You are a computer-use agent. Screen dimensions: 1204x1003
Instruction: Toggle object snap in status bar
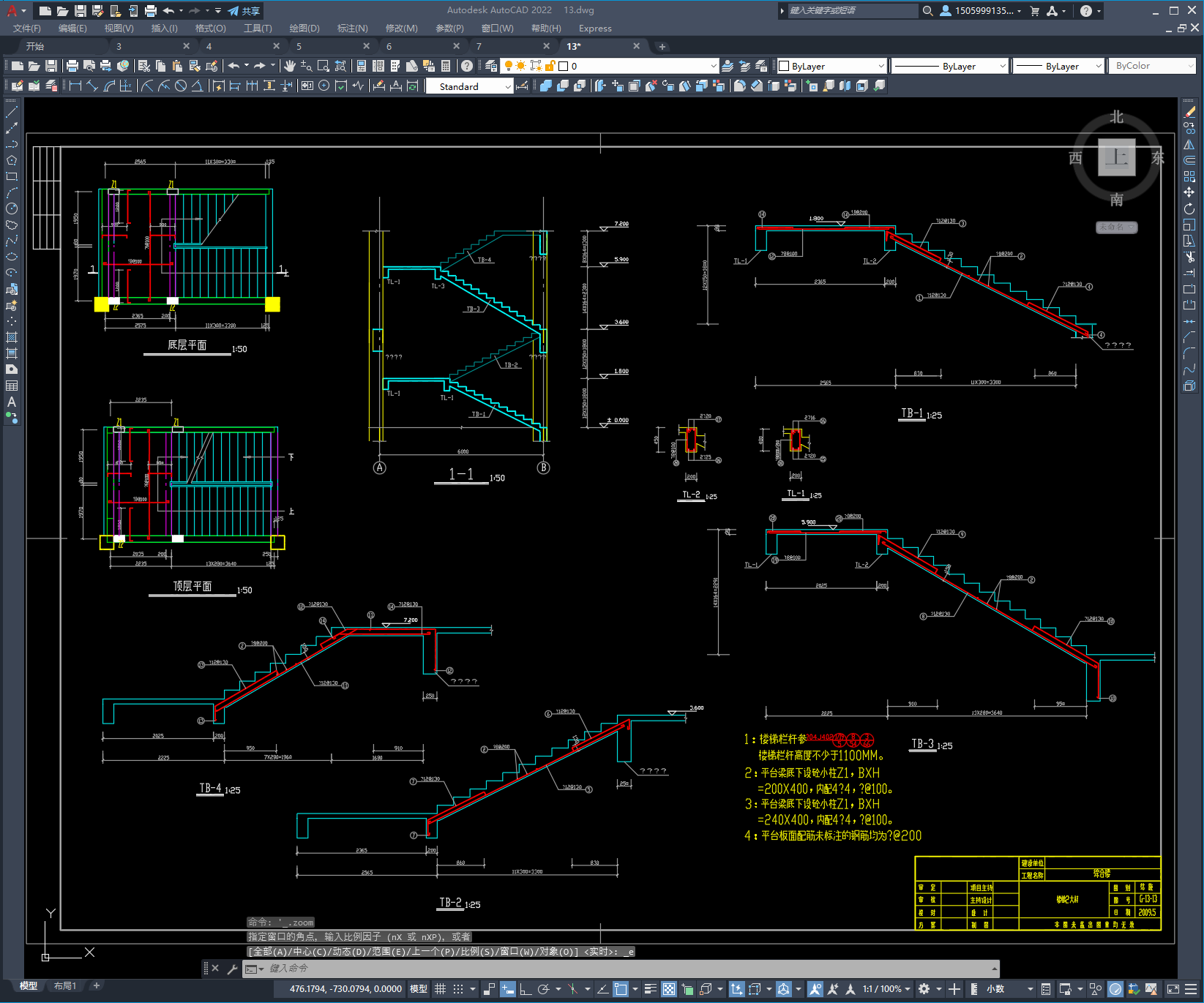621,989
